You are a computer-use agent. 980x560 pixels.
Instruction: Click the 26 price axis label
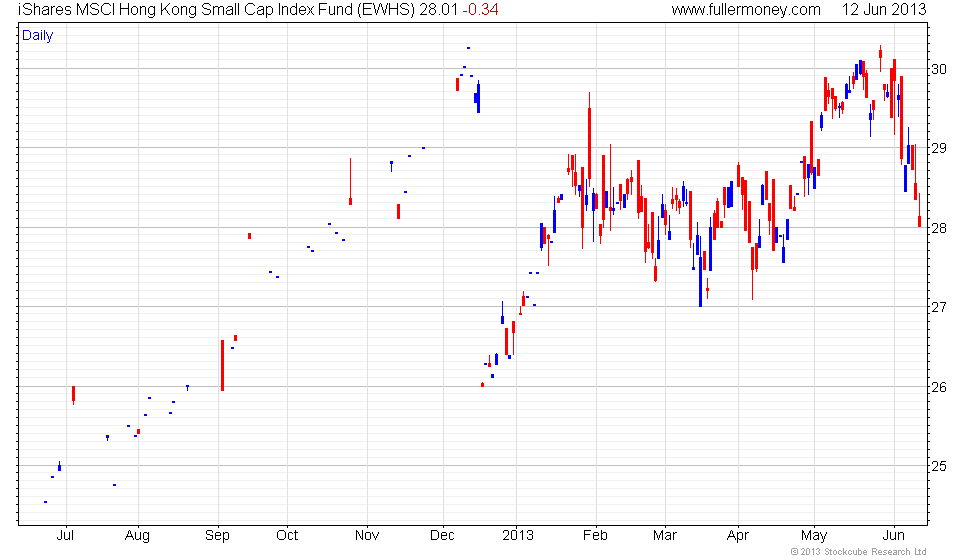(x=939, y=387)
